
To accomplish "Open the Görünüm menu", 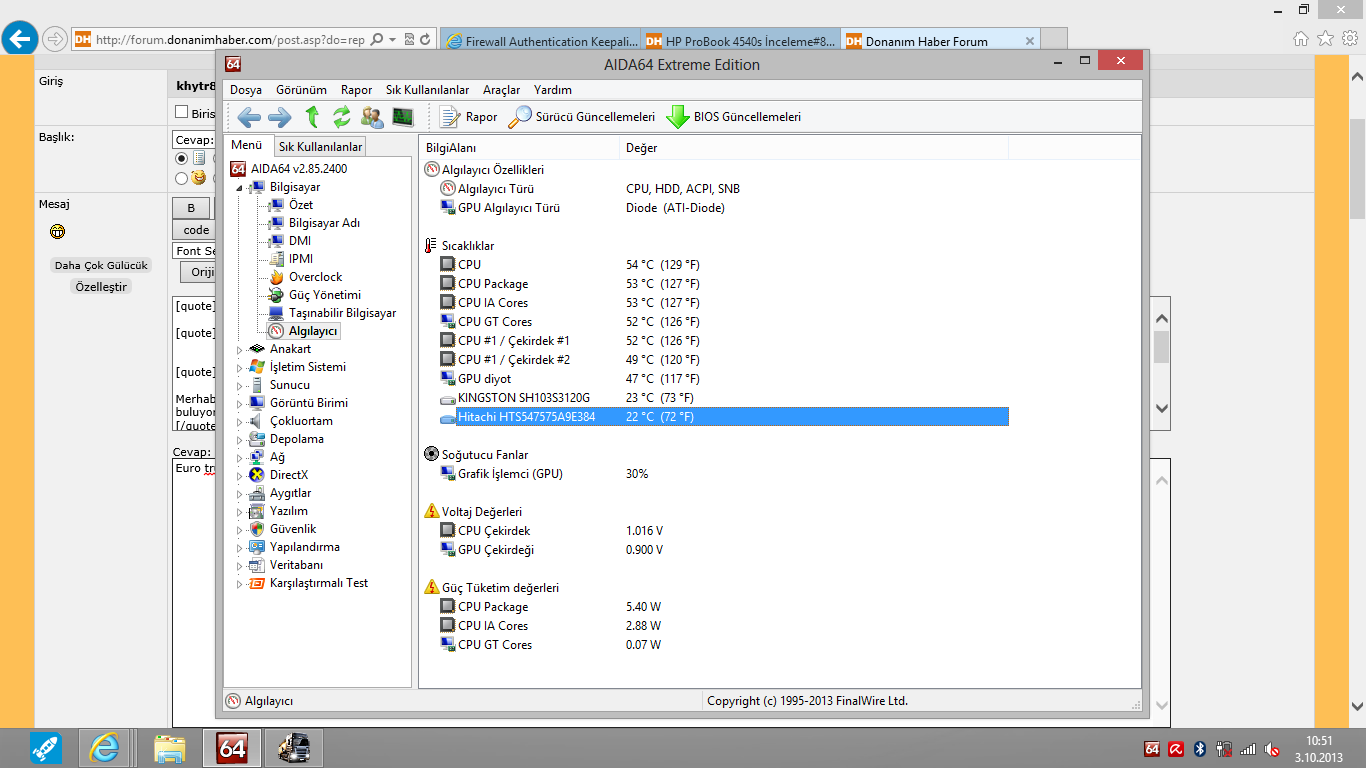I will pos(301,90).
